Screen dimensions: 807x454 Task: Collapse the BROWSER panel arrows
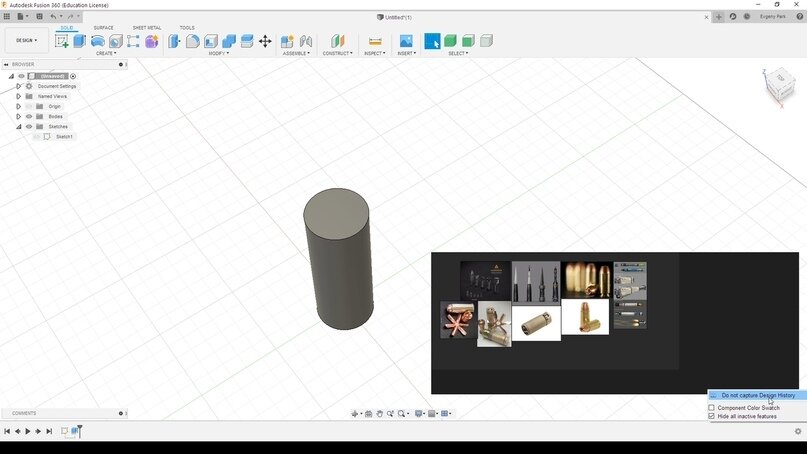coord(6,64)
